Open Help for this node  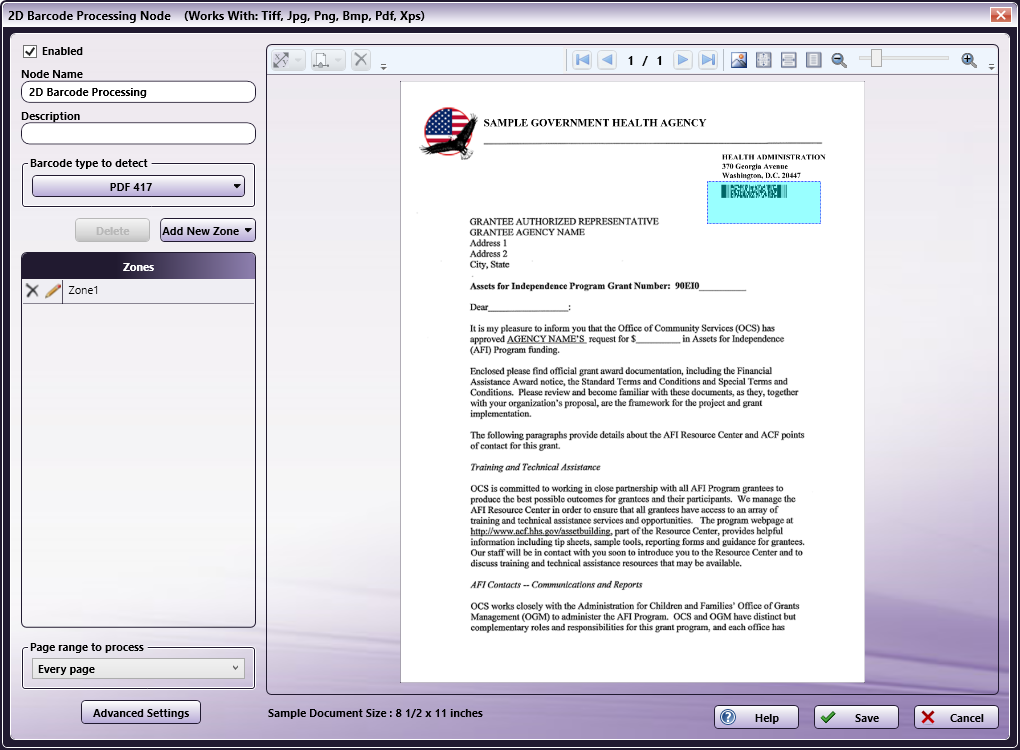coord(756,717)
